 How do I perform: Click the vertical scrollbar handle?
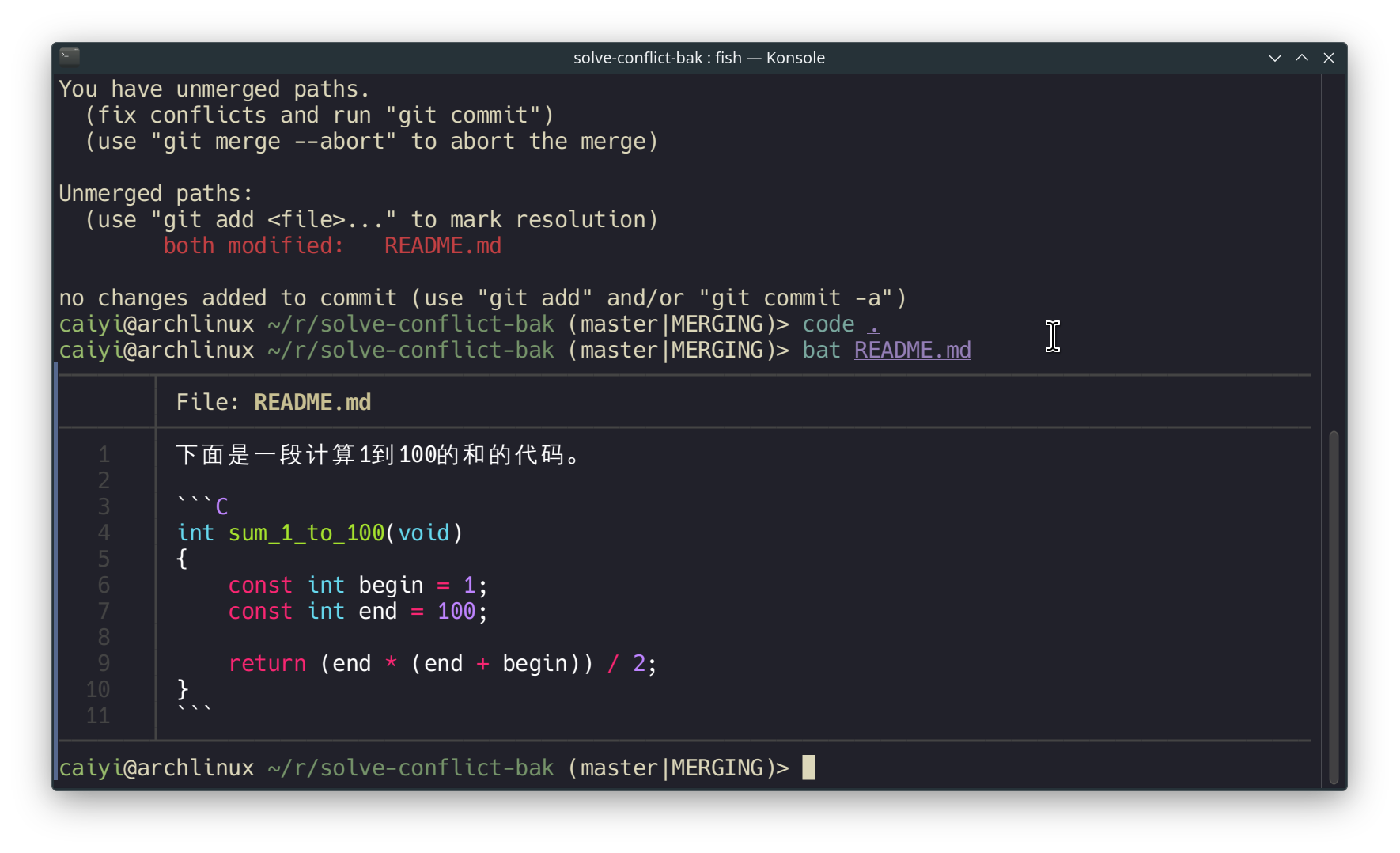coord(1334,605)
